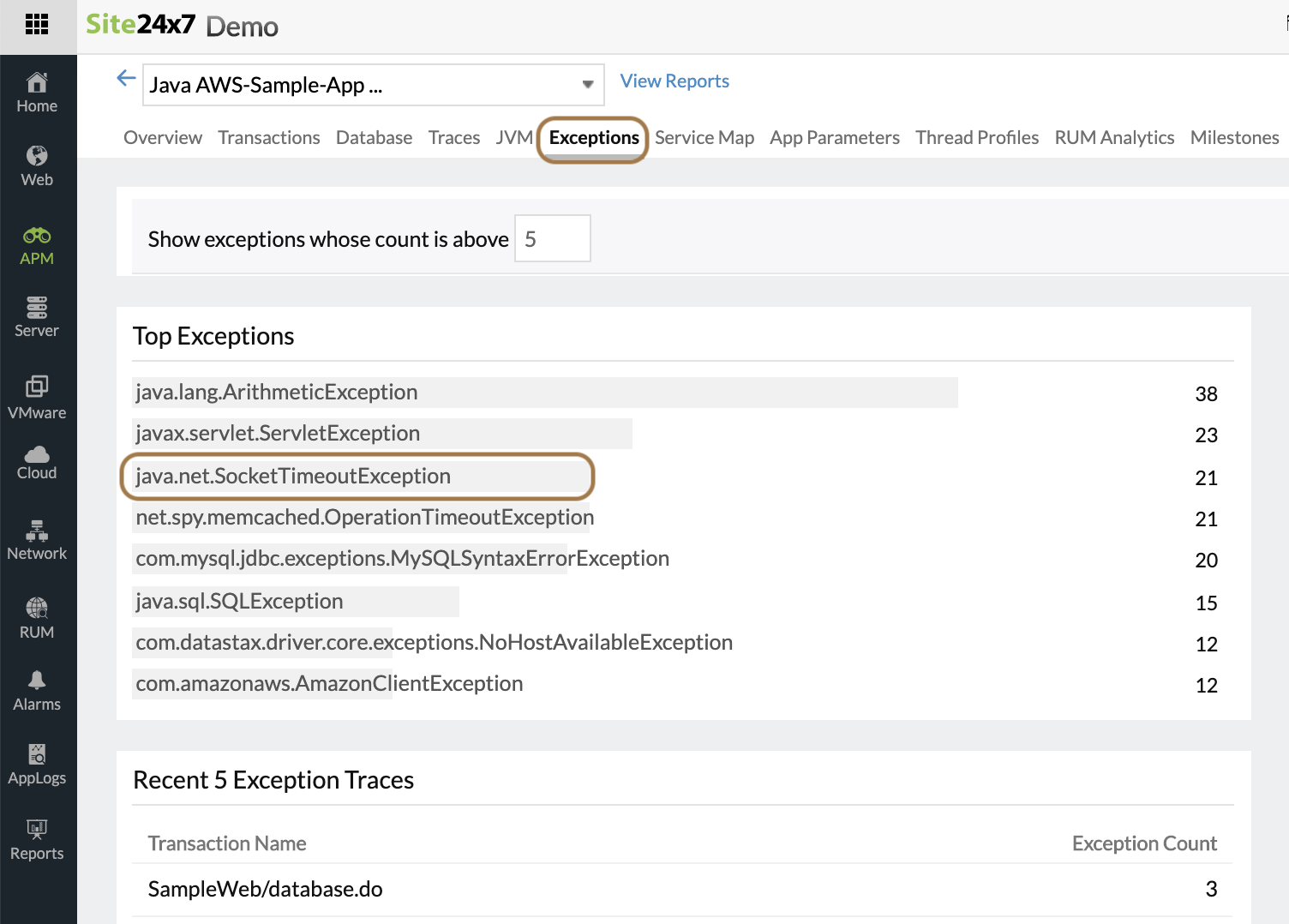Click the exception count threshold field
Image resolution: width=1289 pixels, height=924 pixels.
click(552, 239)
